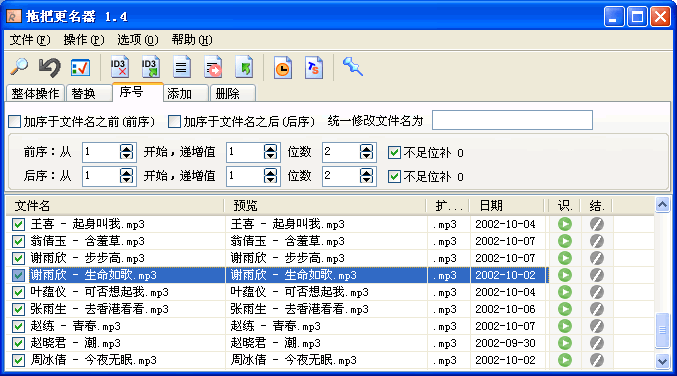Click the 扩... extension column header

point(448,206)
